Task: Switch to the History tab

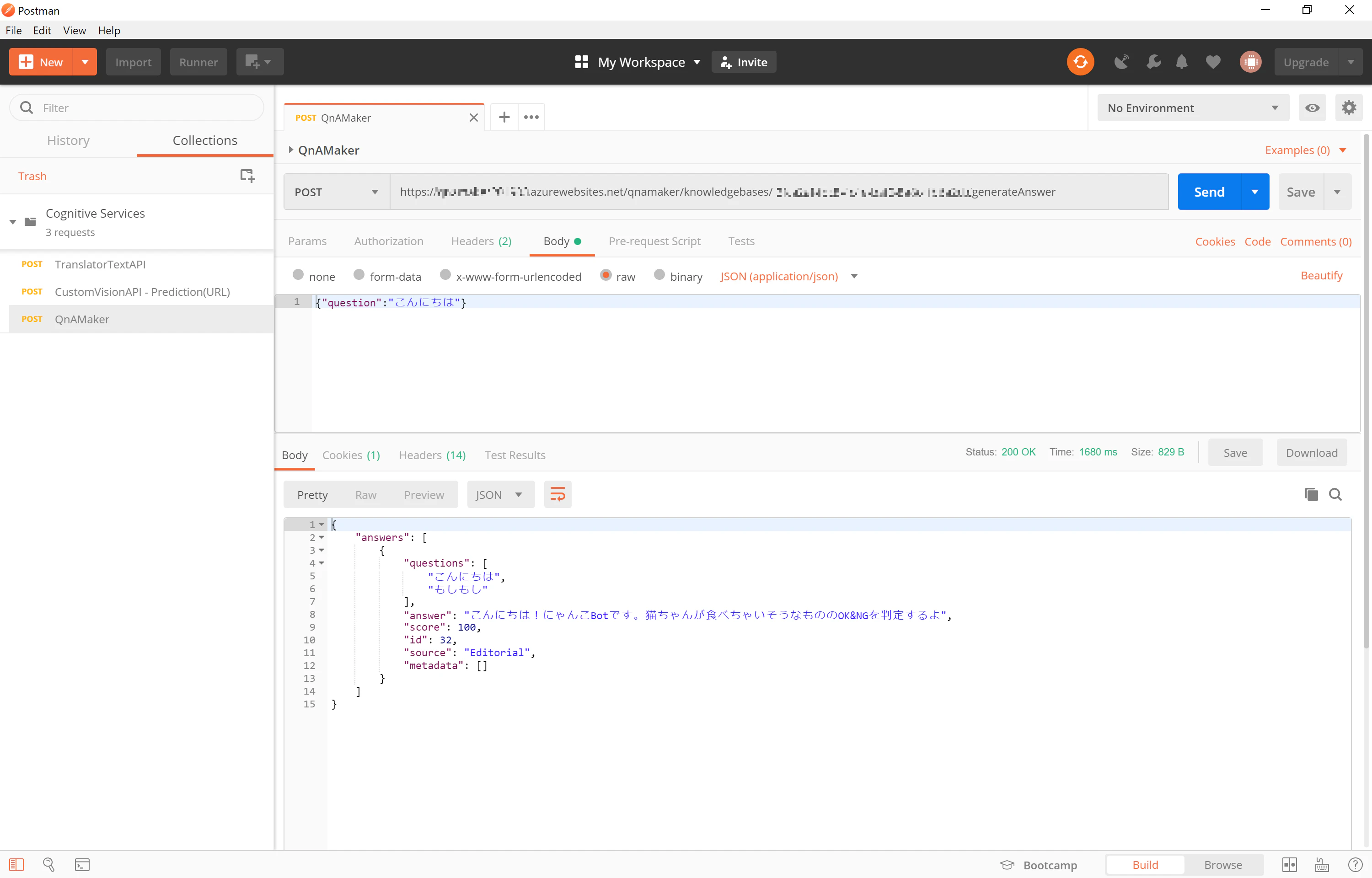Action: tap(69, 140)
